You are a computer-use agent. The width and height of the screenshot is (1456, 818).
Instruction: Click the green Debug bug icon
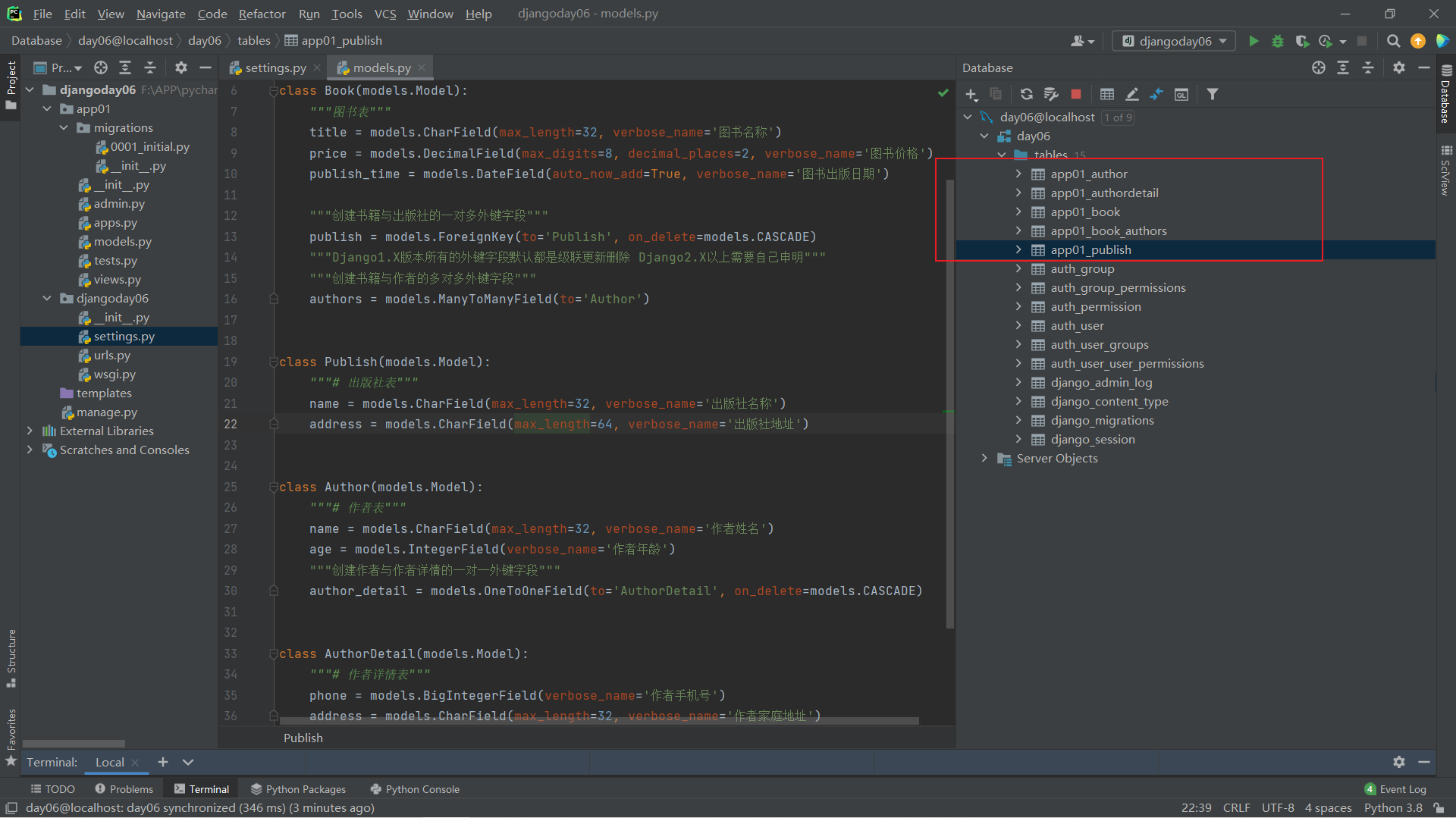tap(1278, 41)
